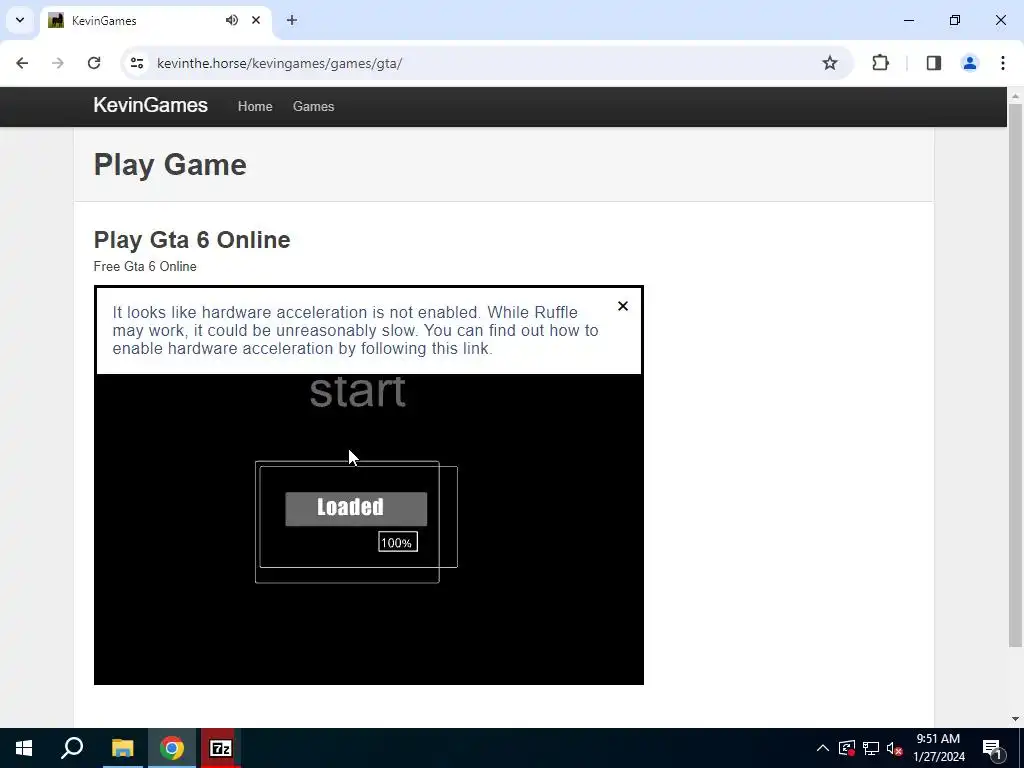1024x768 pixels.
Task: Open 7-Zip from the taskbar
Action: point(221,748)
